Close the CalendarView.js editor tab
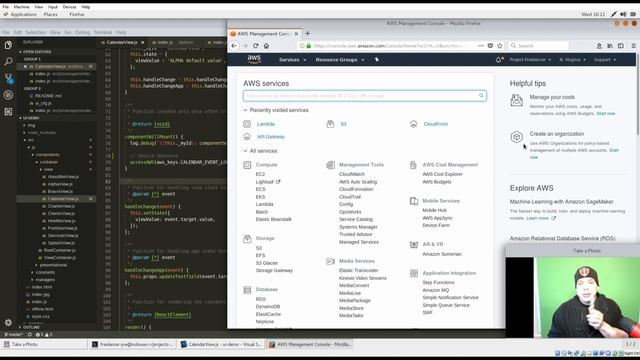This screenshot has height=360, width=640. pos(142,42)
